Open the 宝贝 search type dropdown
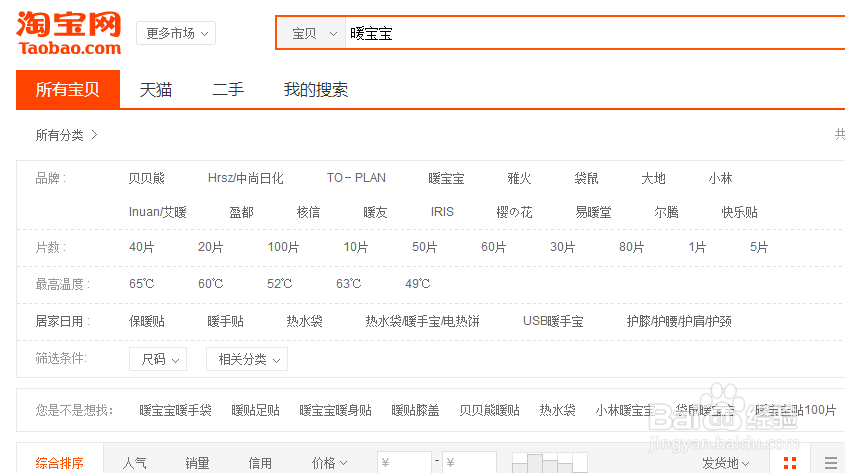 pyautogui.click(x=311, y=33)
